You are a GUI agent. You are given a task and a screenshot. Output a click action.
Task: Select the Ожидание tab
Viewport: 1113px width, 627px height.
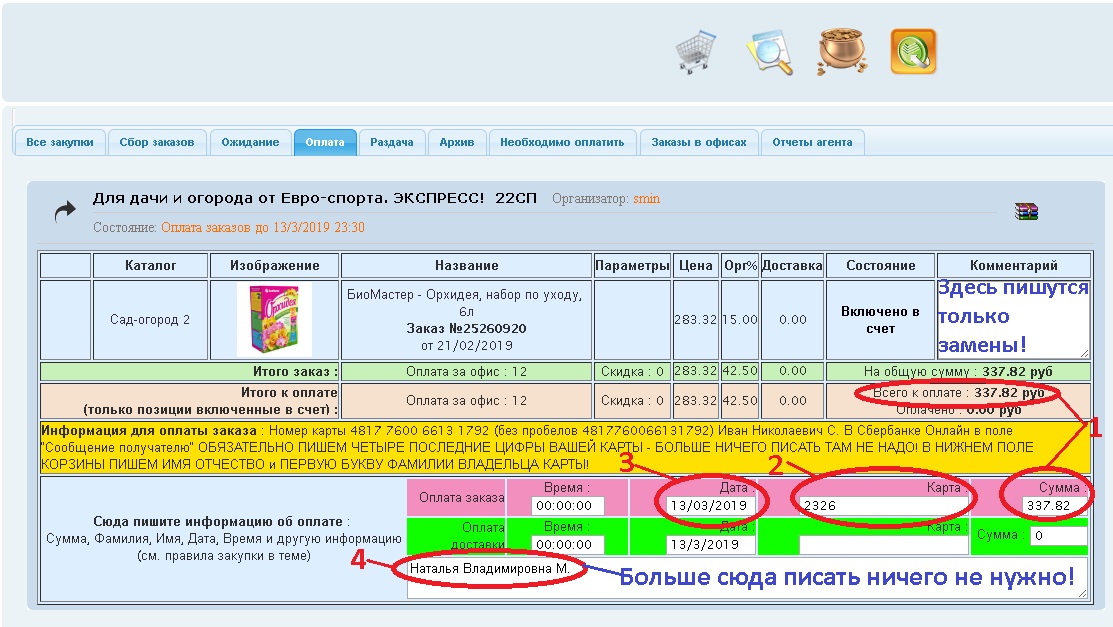point(250,143)
